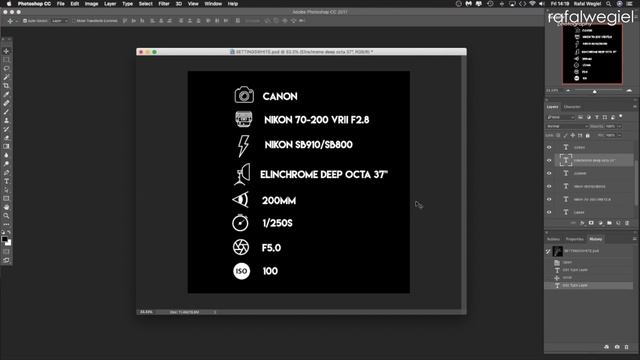Hide the top text layer eye icon

coord(549,147)
